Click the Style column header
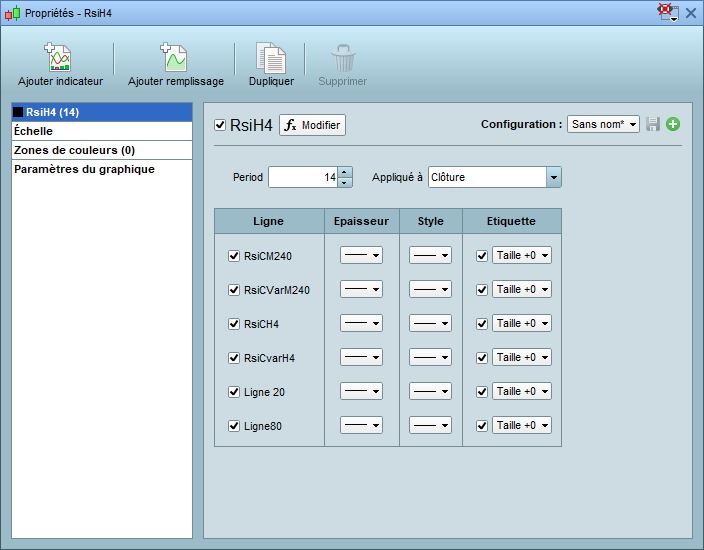The width and height of the screenshot is (704, 550). 431,221
